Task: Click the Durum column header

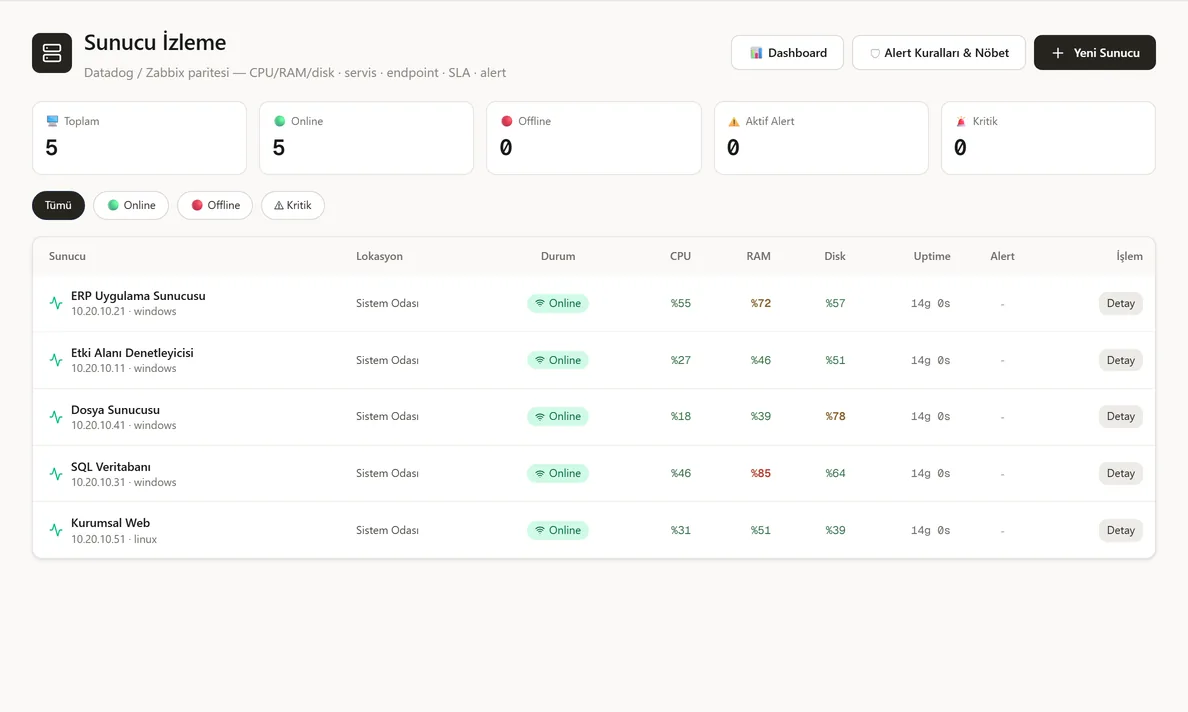Action: (558, 256)
